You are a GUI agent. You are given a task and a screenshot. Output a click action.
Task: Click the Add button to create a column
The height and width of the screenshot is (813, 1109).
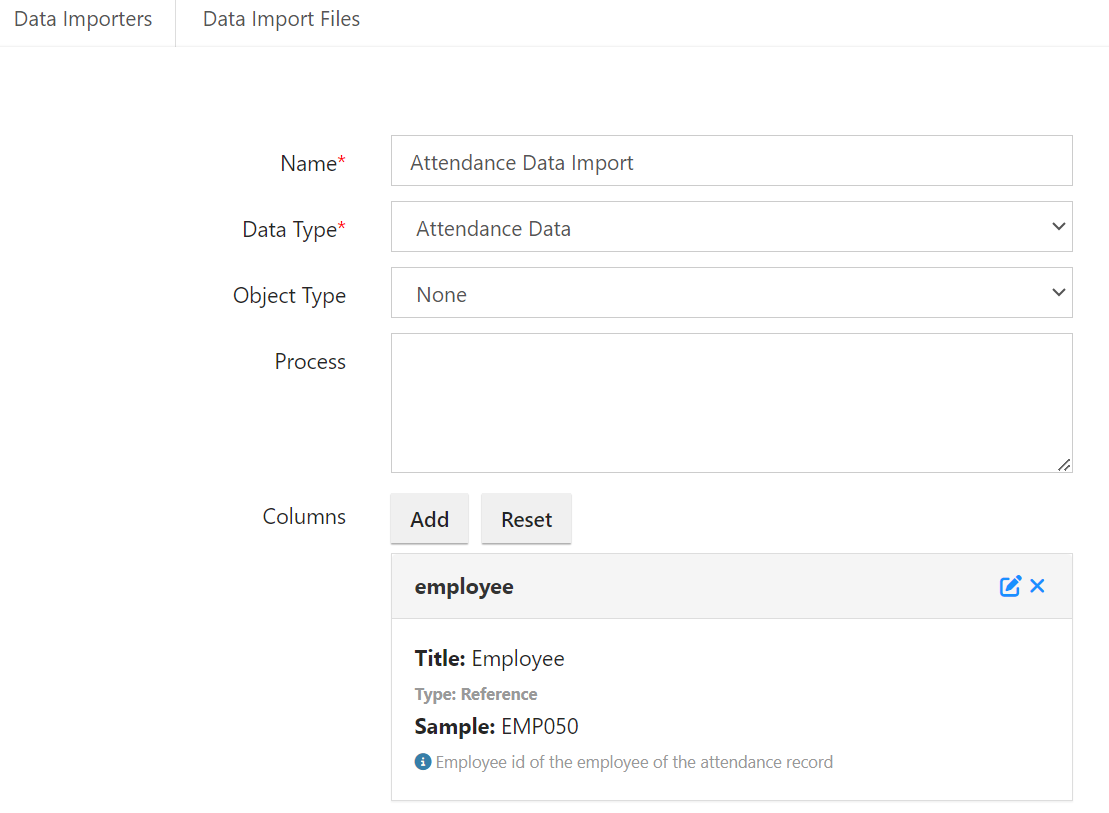(x=429, y=519)
